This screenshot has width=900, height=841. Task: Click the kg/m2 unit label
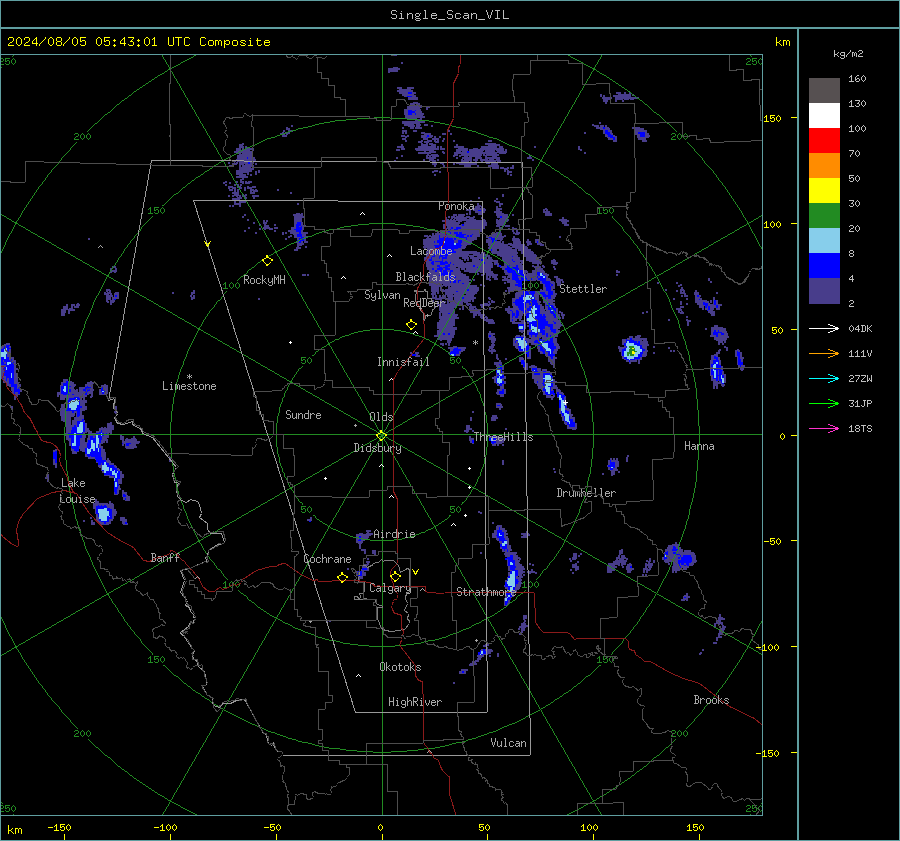848,54
